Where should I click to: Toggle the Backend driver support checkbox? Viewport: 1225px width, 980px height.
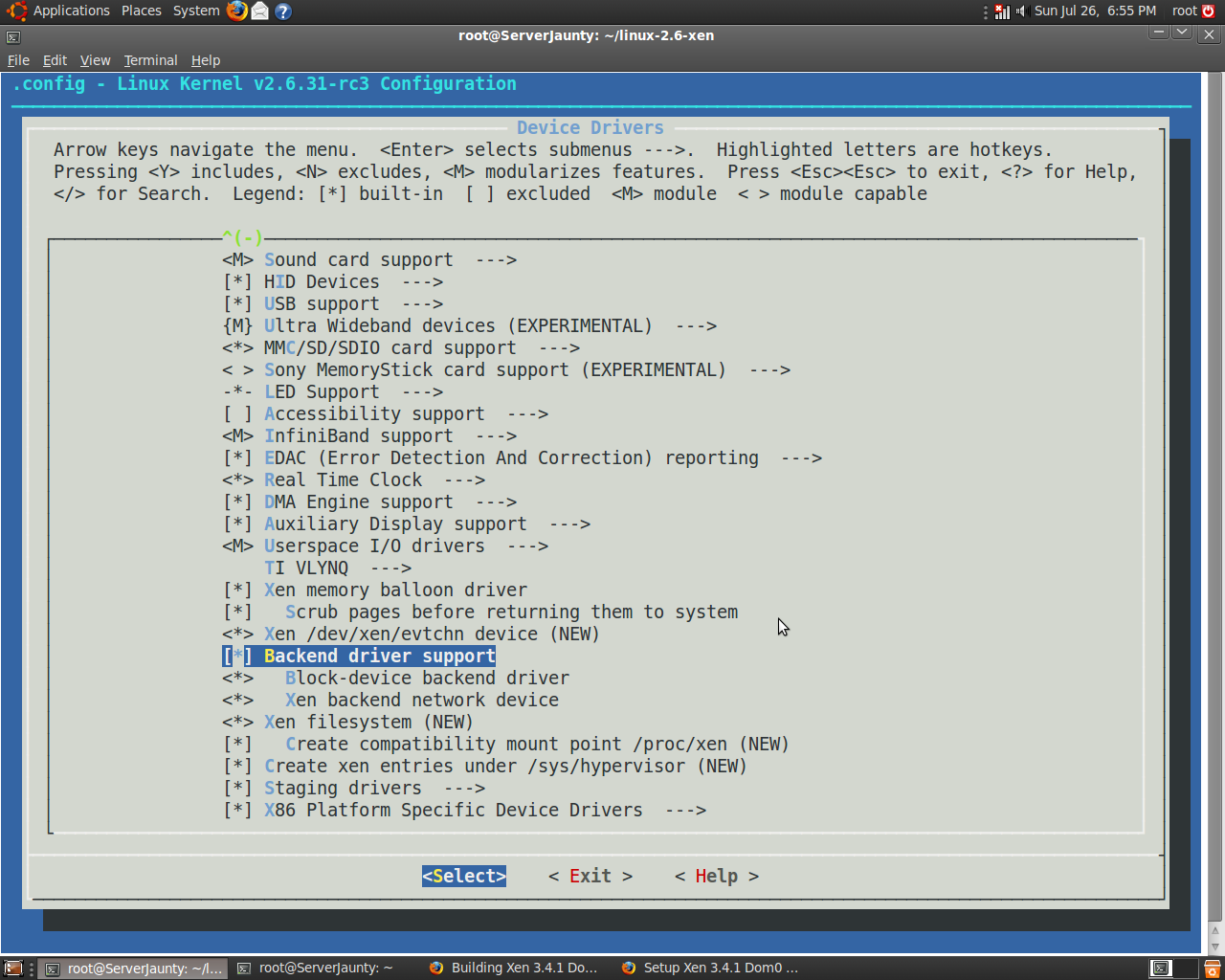pyautogui.click(x=237, y=657)
